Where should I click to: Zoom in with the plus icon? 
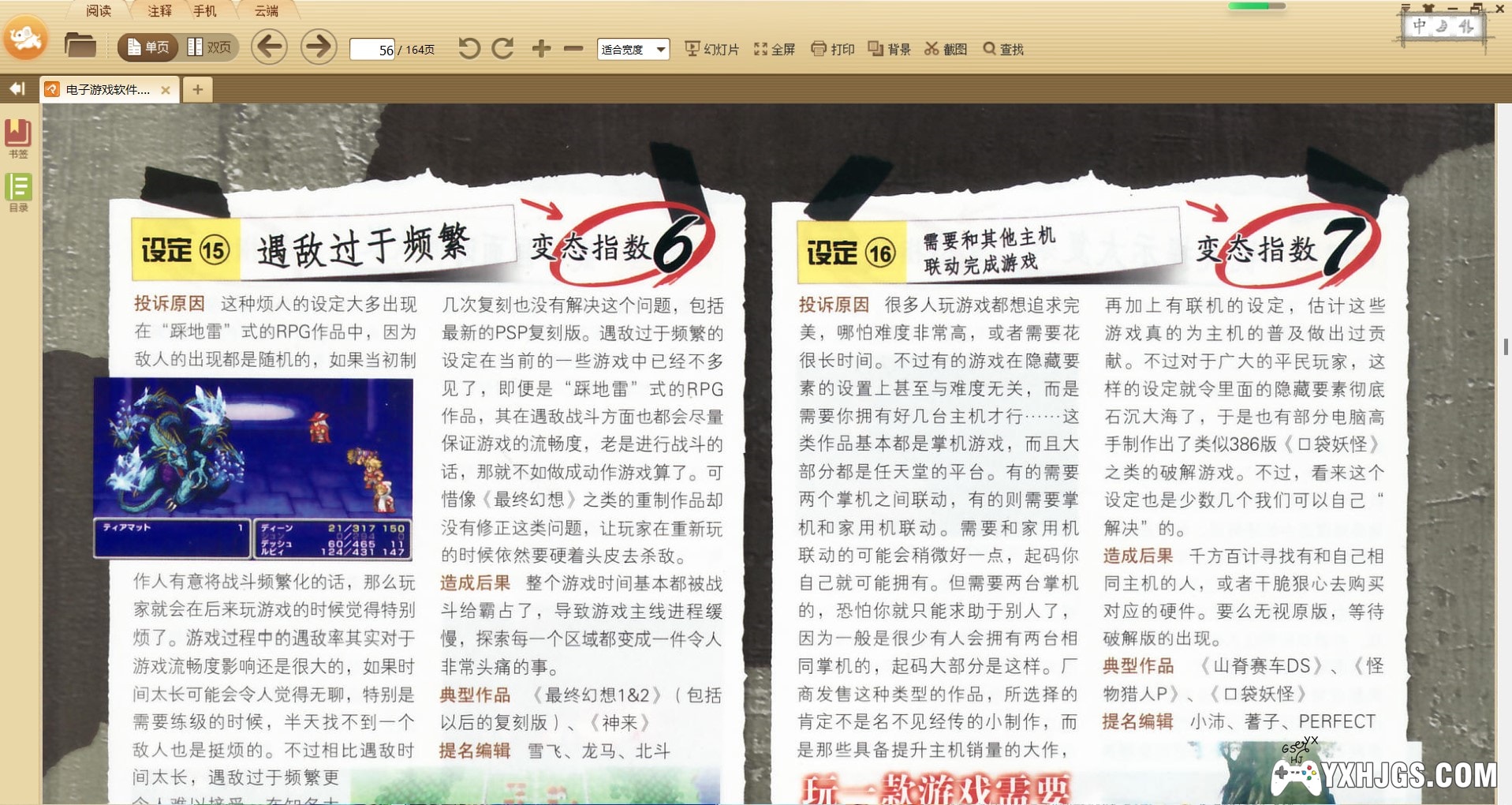[x=541, y=49]
